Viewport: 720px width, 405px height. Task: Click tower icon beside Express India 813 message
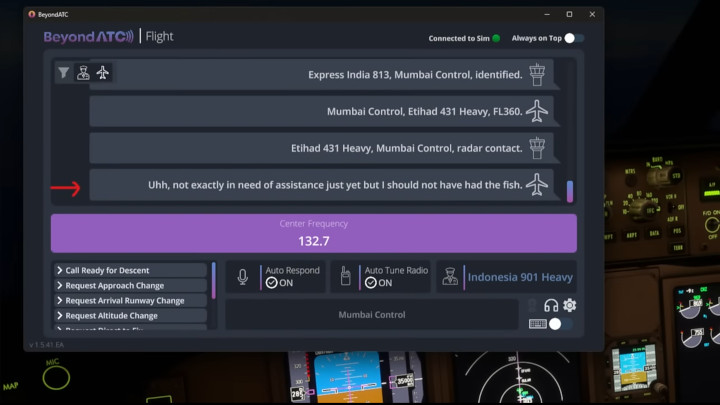click(x=537, y=74)
